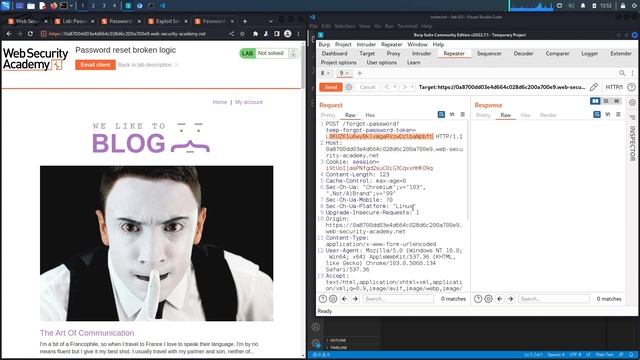Screen dimensions: 640x360
Task: Open the Burp menu in the menu bar
Action: (324, 44)
